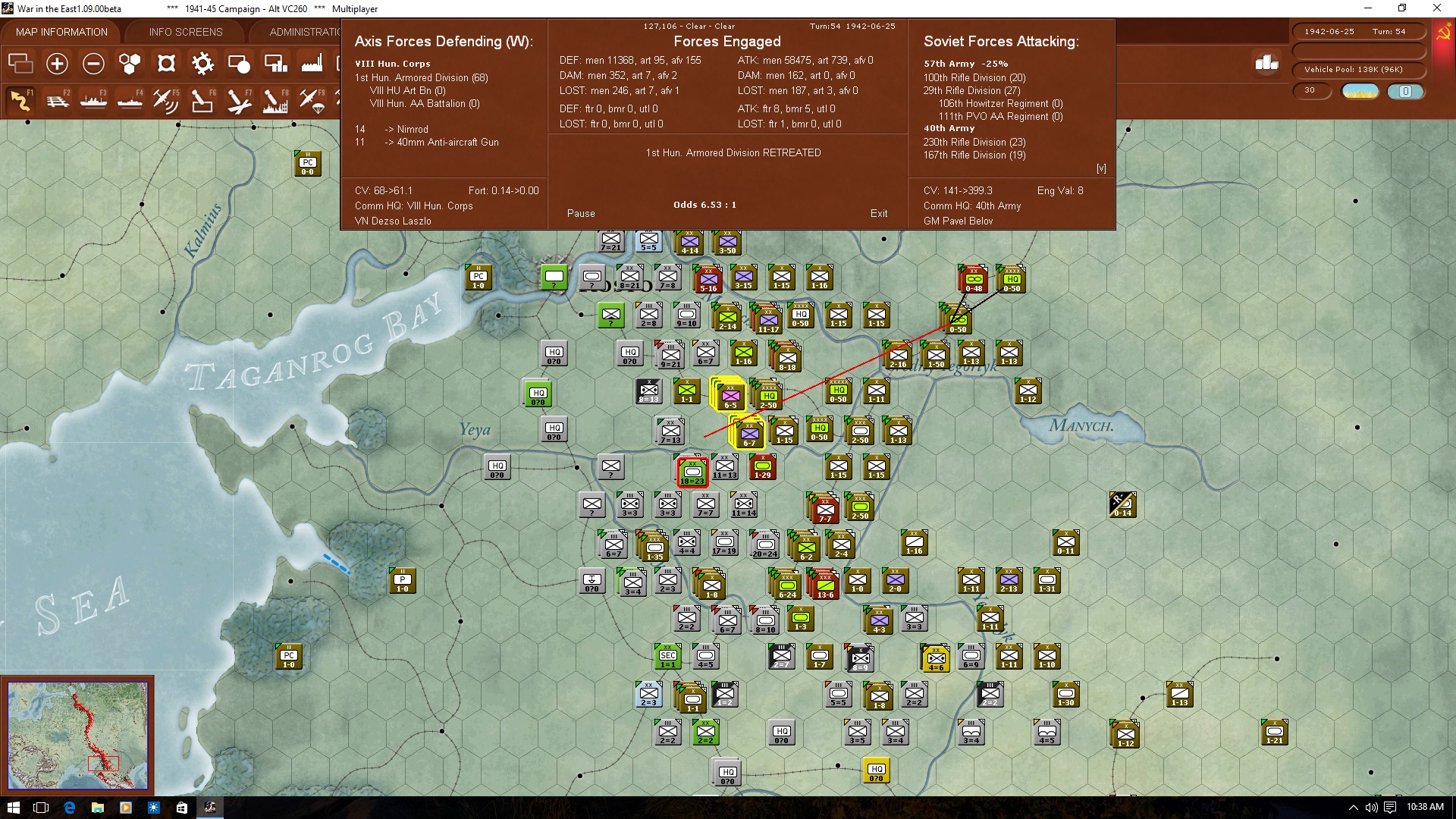Image resolution: width=1456 pixels, height=819 pixels.
Task: Open Task View on the taskbar
Action: click(x=42, y=808)
